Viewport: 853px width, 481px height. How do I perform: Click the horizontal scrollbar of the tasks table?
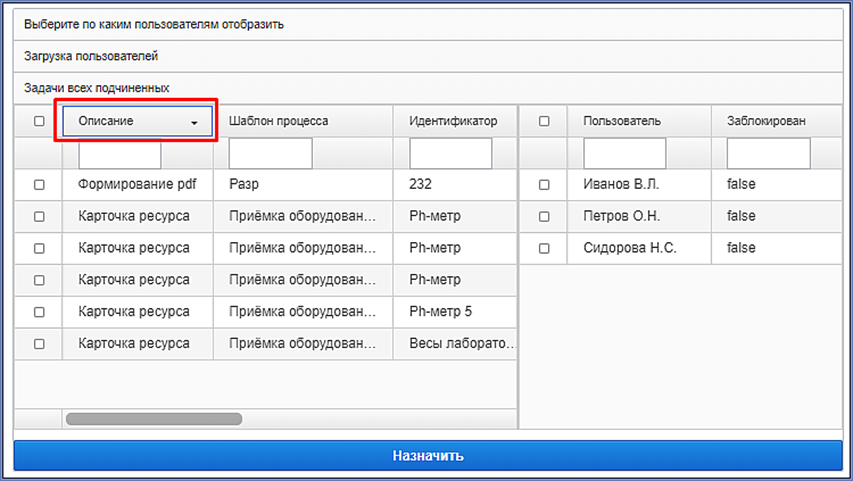pyautogui.click(x=154, y=419)
